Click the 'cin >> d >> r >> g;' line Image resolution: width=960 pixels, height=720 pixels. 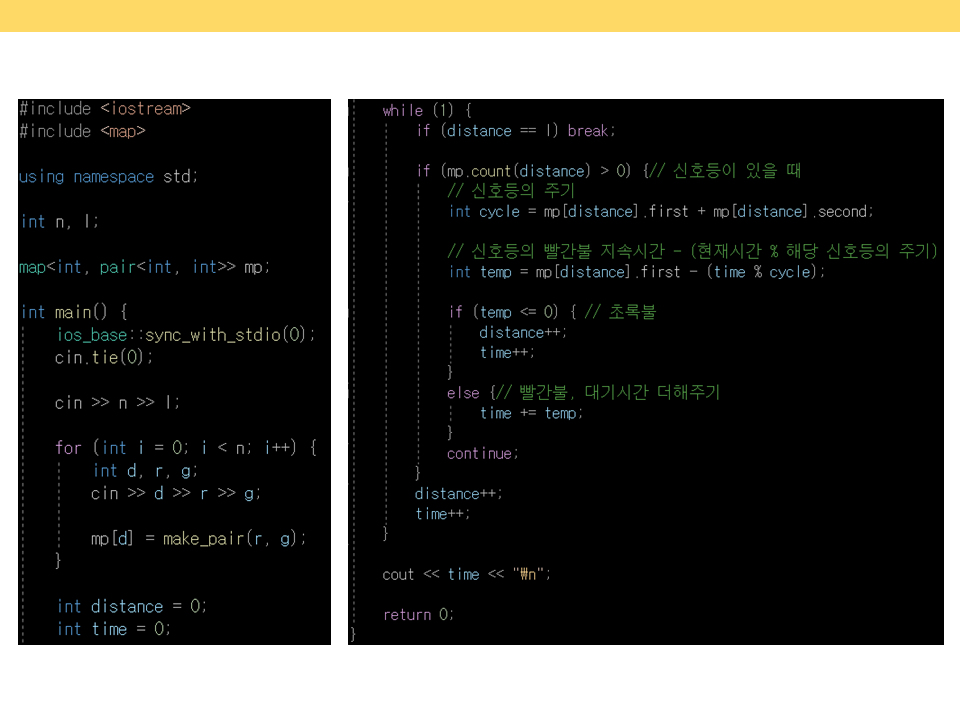click(x=176, y=493)
